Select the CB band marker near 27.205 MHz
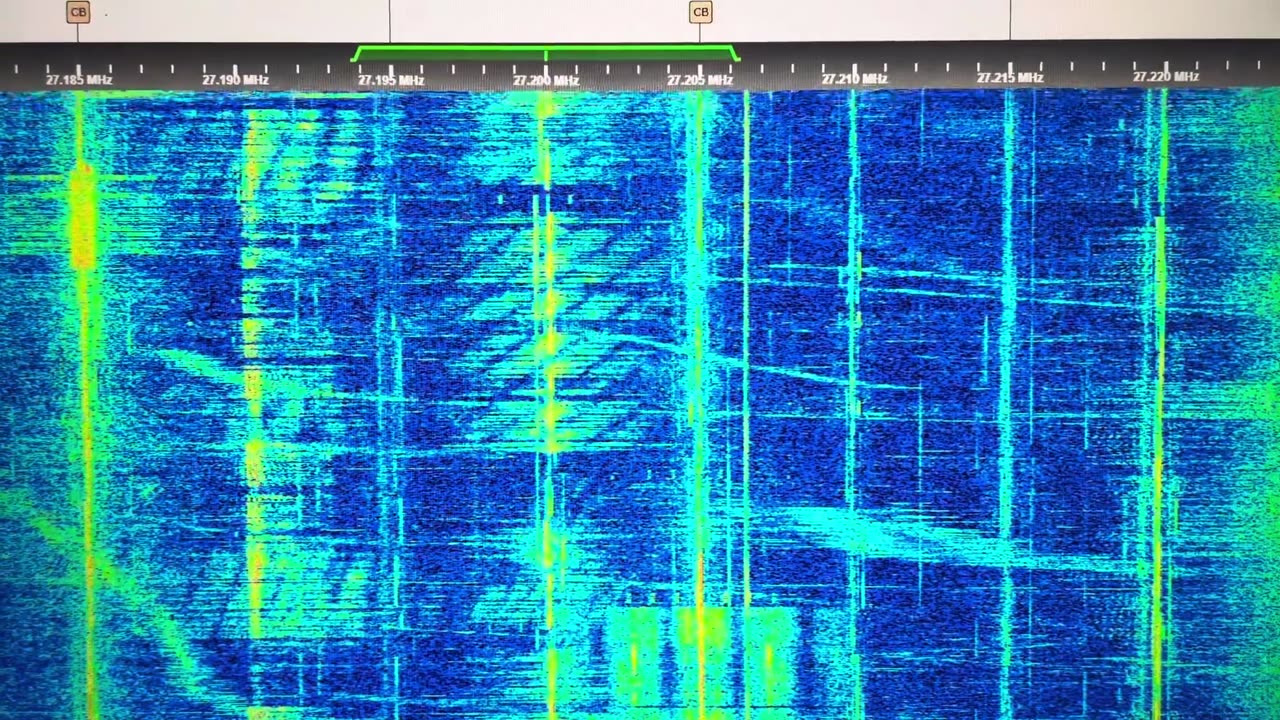 coord(701,12)
